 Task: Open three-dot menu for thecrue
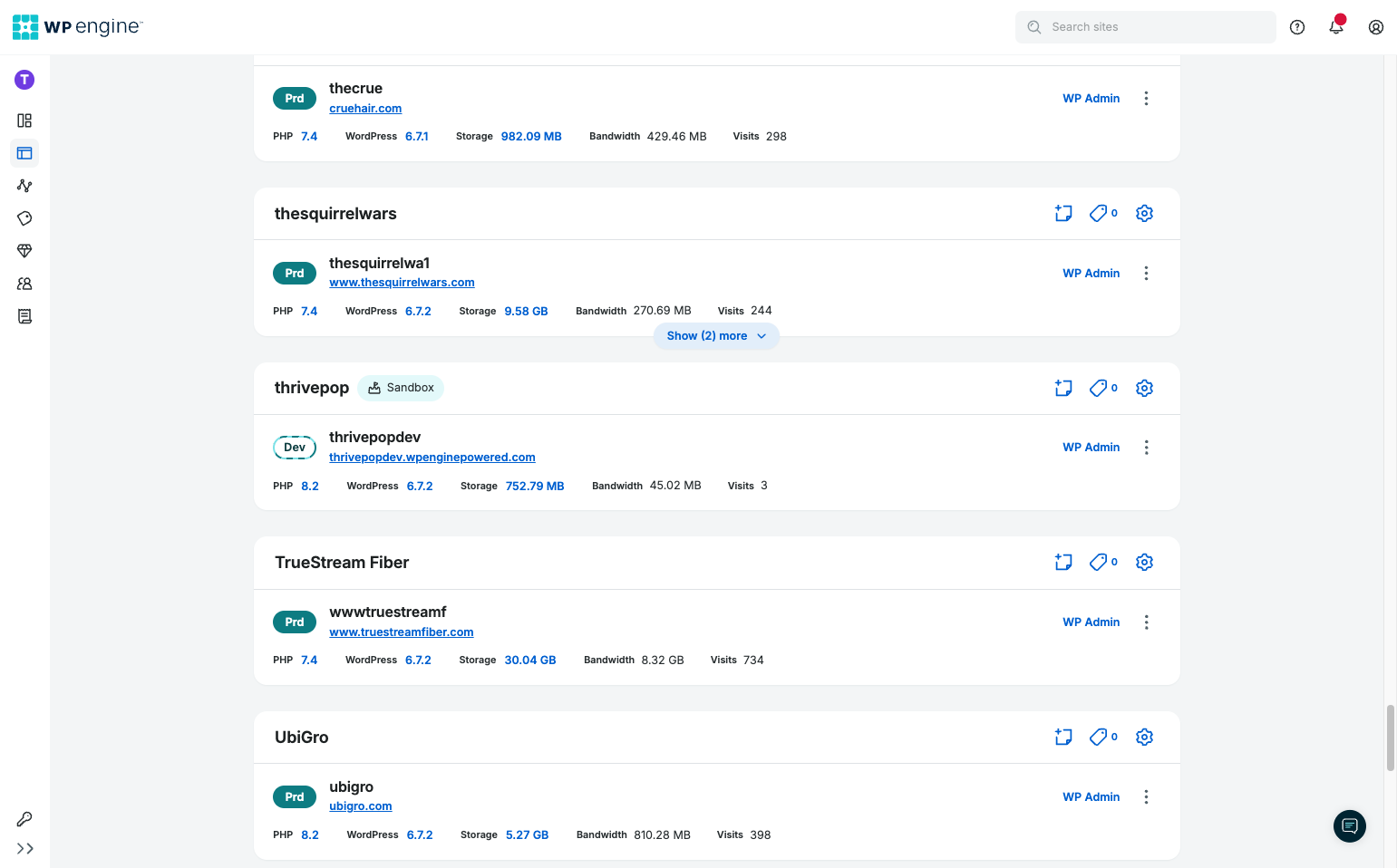click(1146, 98)
